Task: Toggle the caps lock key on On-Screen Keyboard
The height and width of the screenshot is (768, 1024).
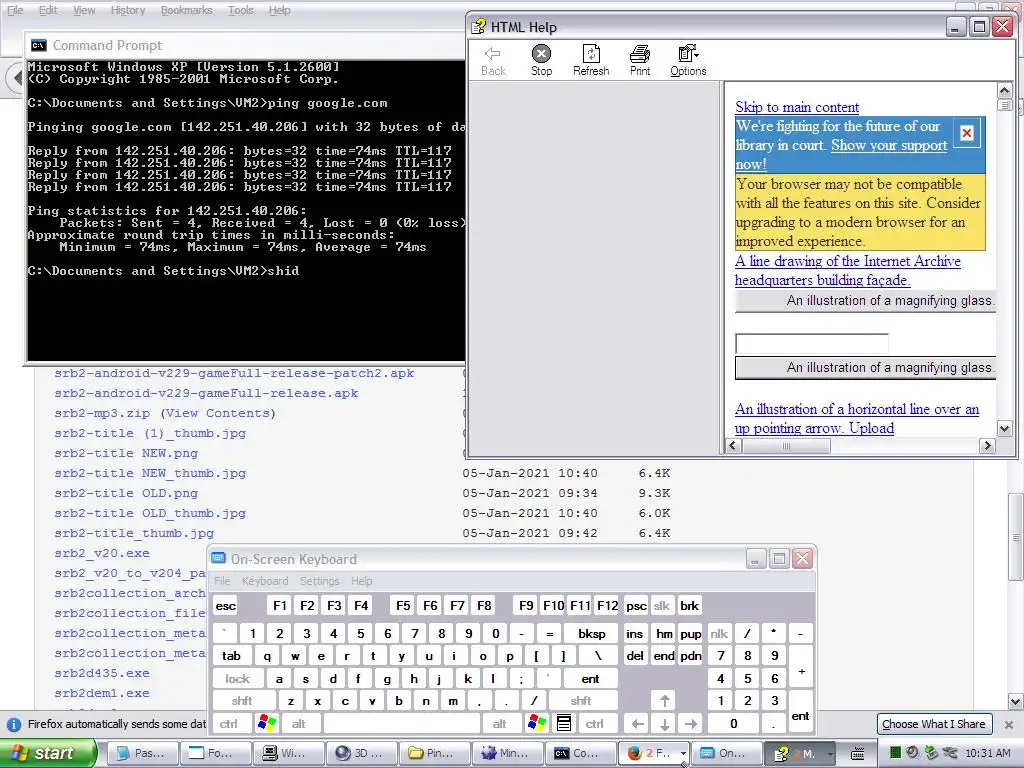Action: (x=237, y=679)
